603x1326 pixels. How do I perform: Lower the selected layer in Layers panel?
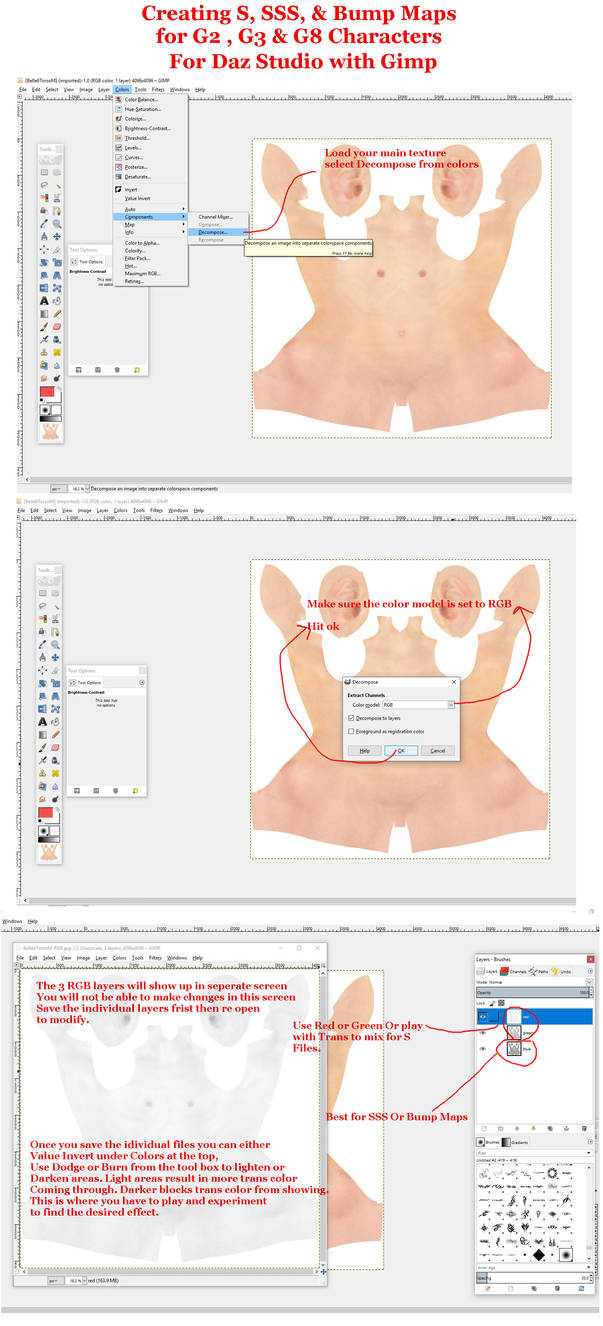pos(534,1128)
